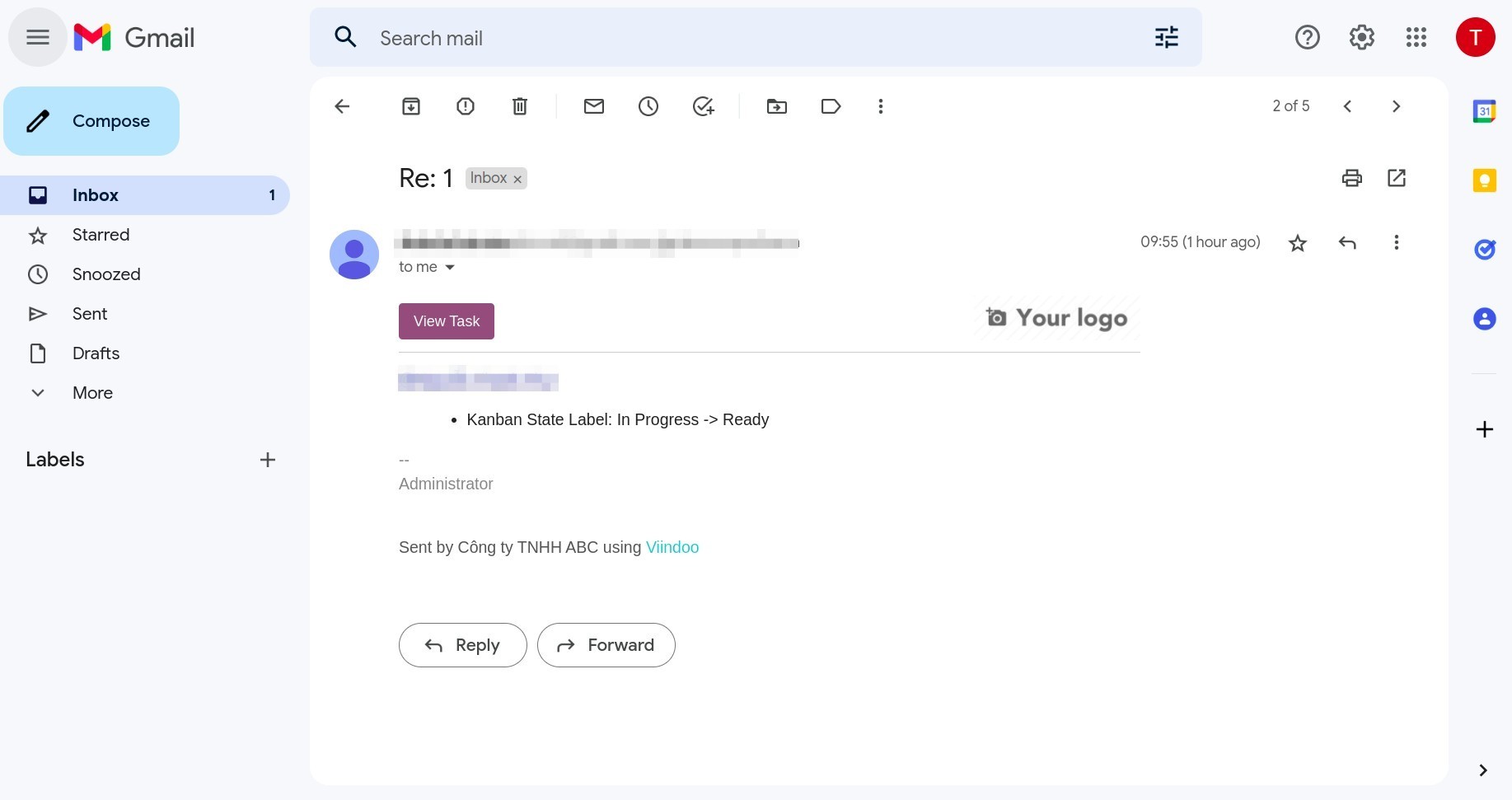Open the Viindoo link
The width and height of the screenshot is (1512, 800).
point(672,547)
